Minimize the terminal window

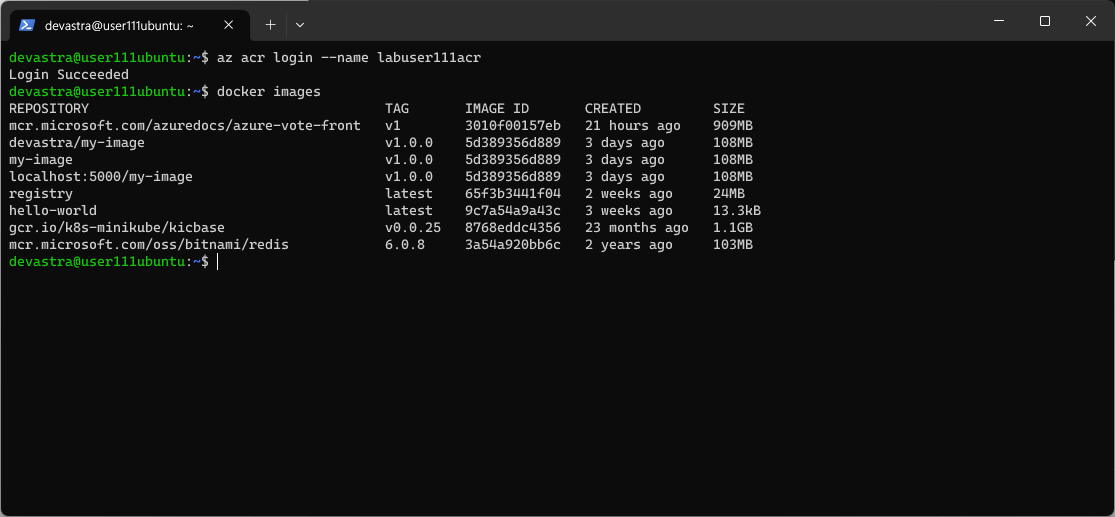[999, 21]
